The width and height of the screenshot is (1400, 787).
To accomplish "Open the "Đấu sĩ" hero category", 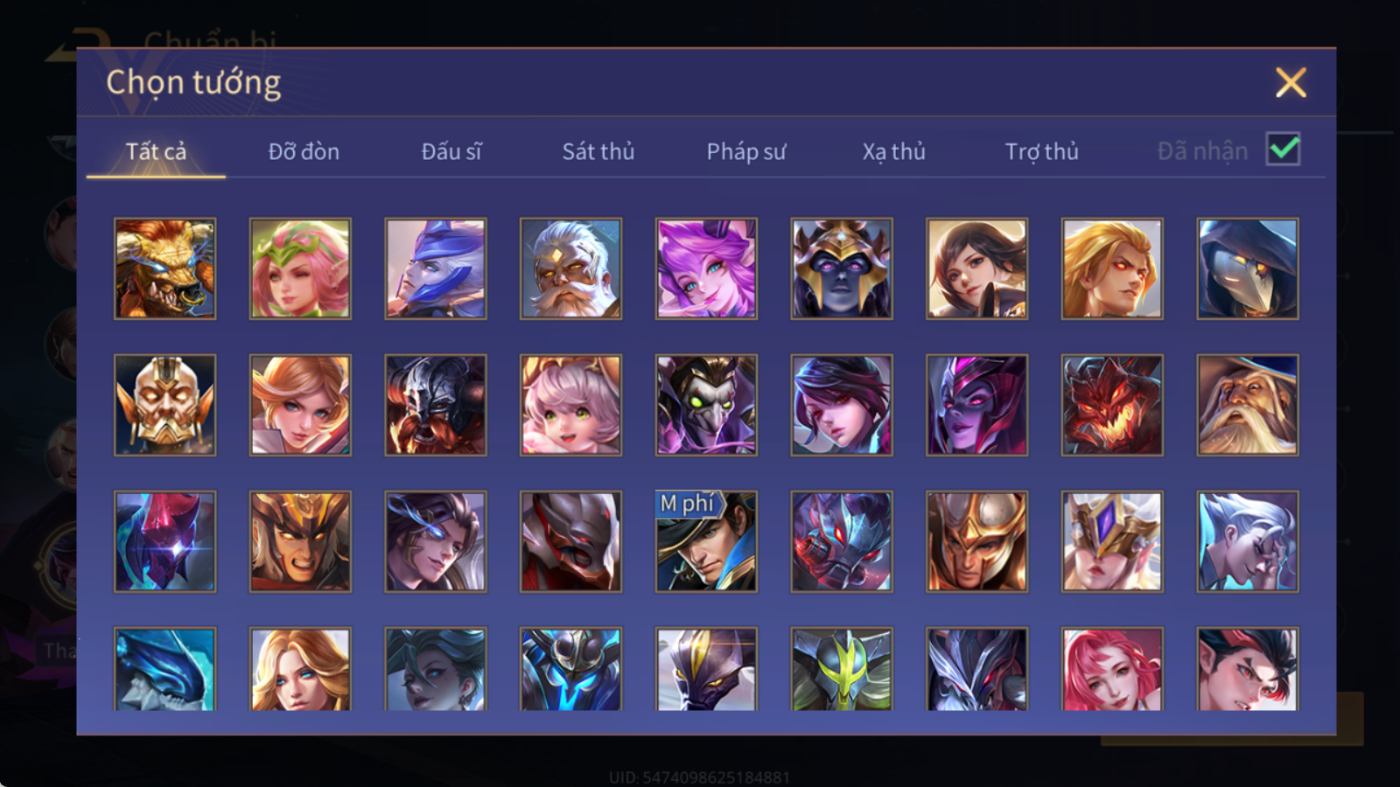I will click(451, 152).
